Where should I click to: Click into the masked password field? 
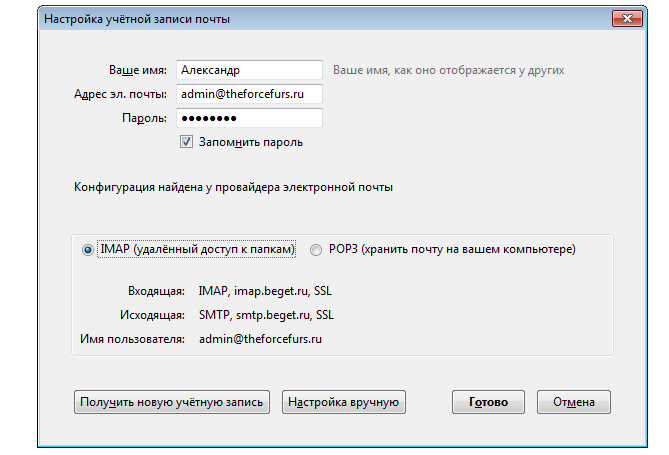click(x=249, y=118)
